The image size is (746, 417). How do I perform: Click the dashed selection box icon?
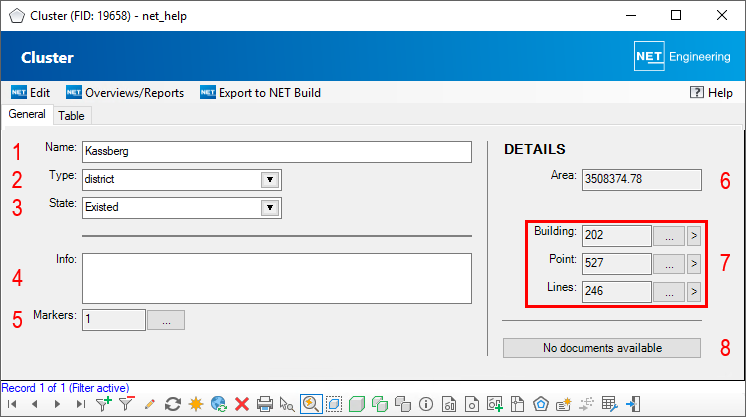(x=334, y=405)
